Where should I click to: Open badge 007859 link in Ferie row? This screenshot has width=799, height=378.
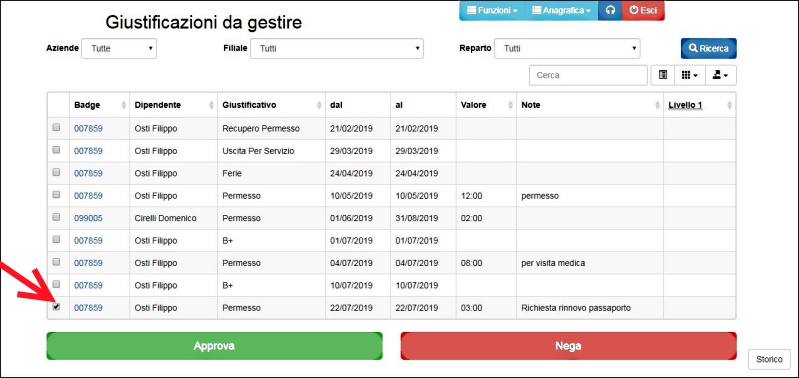[88, 174]
